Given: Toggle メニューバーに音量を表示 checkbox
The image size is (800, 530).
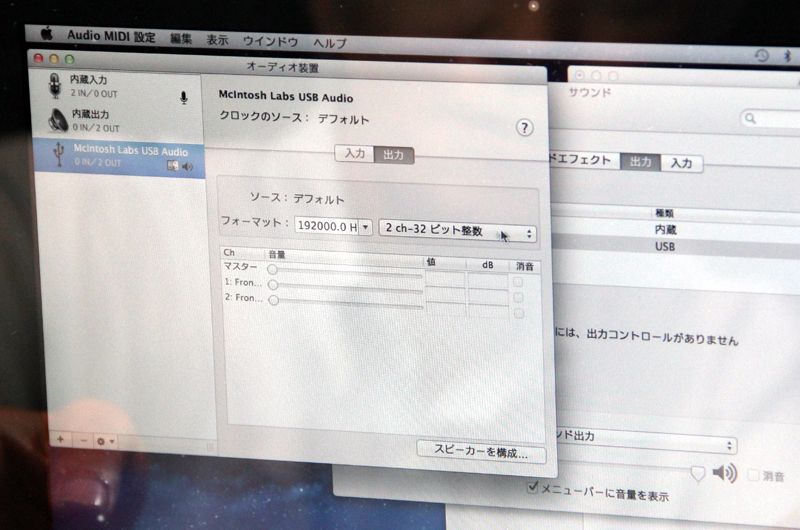Looking at the screenshot, I should pyautogui.click(x=532, y=487).
